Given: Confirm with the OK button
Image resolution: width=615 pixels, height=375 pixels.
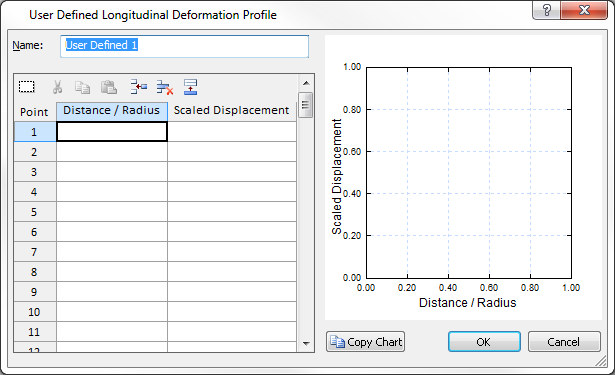Looking at the screenshot, I should click(x=484, y=342).
